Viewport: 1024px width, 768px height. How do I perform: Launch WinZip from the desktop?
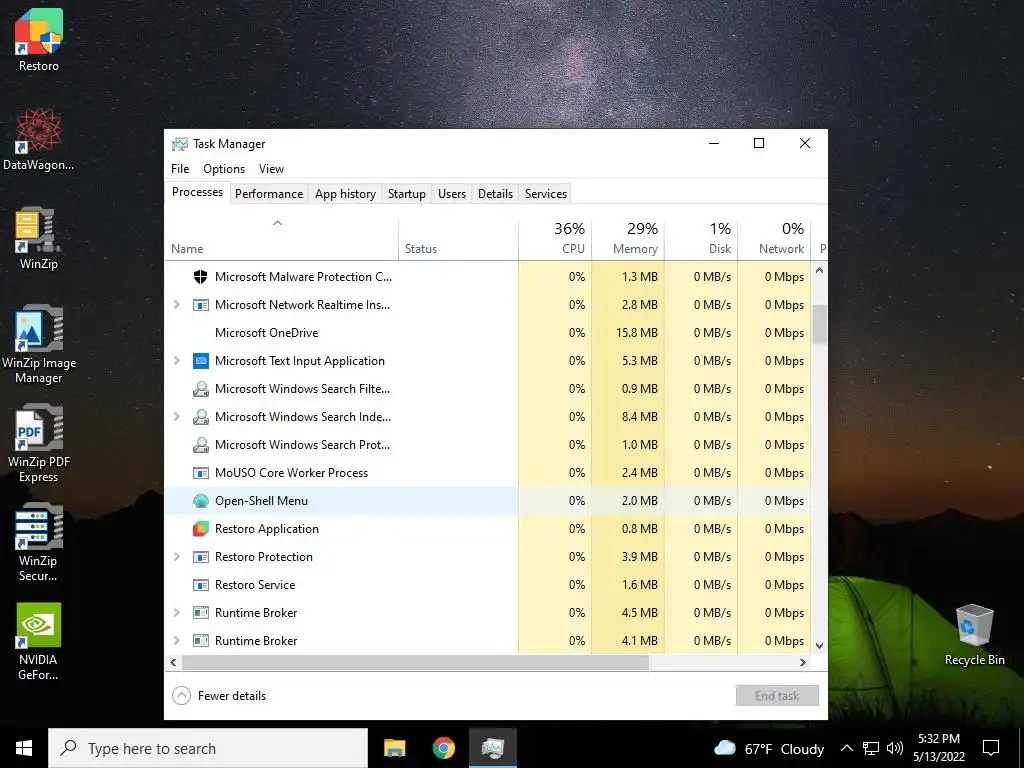pyautogui.click(x=39, y=238)
